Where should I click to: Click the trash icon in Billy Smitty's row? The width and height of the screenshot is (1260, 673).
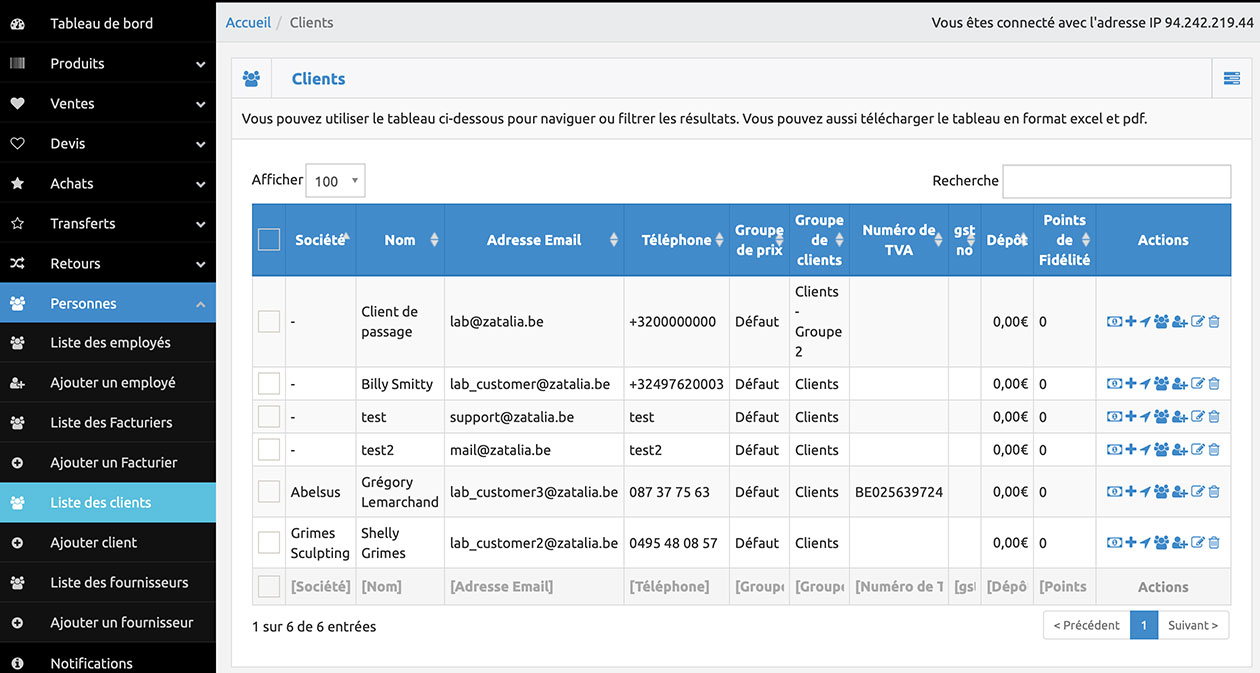pos(1214,384)
